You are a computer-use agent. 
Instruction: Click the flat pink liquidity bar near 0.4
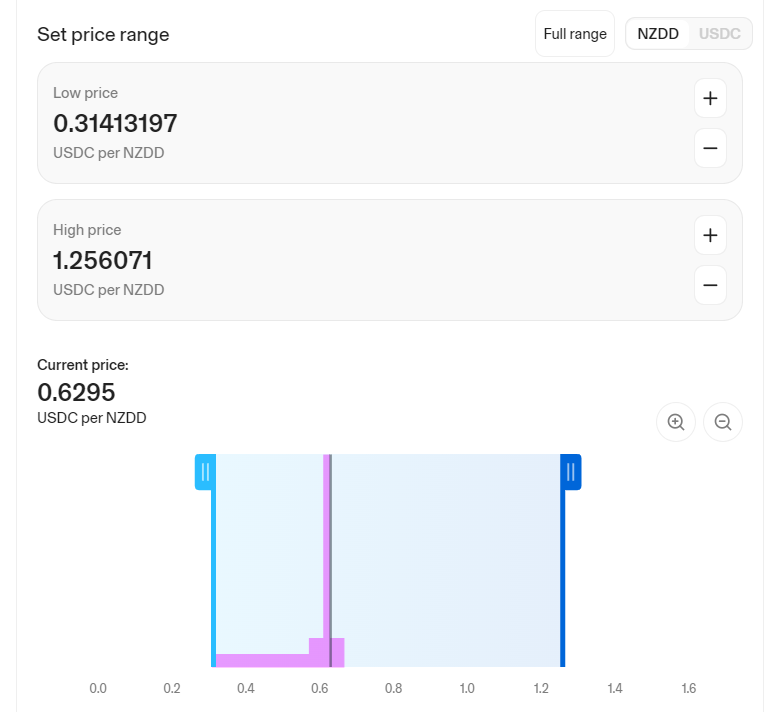pos(262,660)
